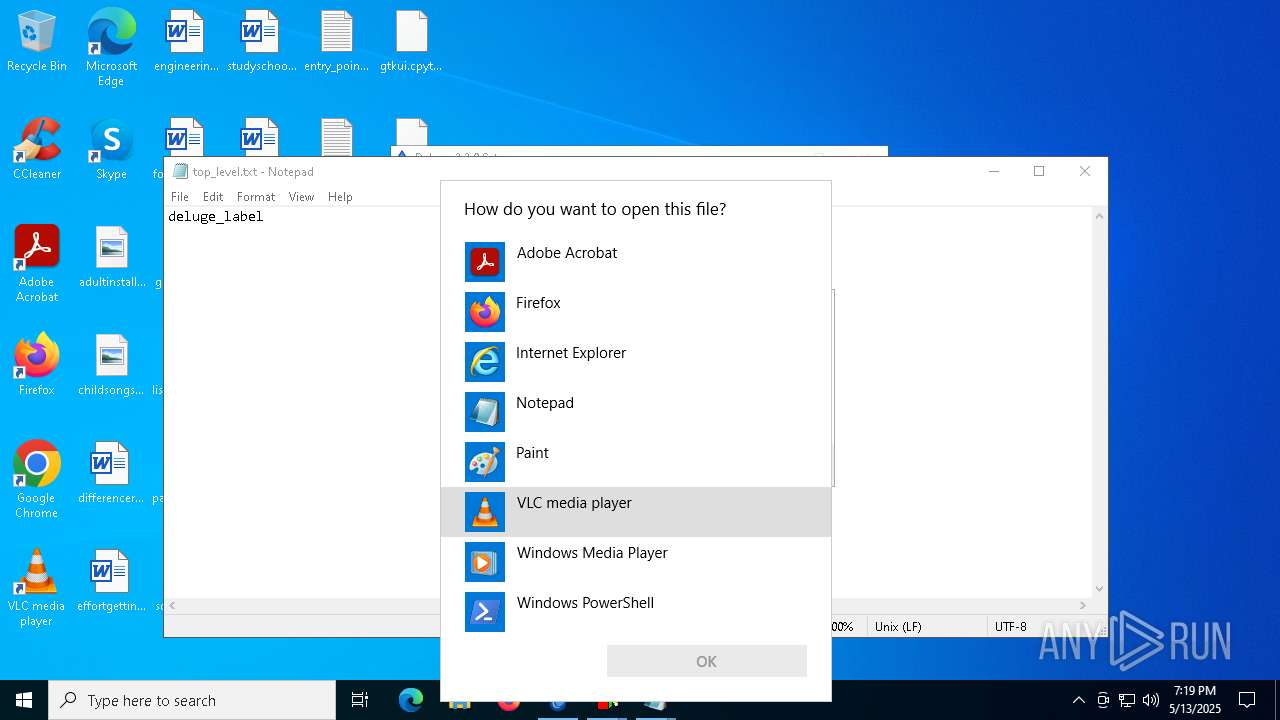This screenshot has height=720, width=1280.
Task: Select the Firefox desktop shortcut
Action: (x=37, y=366)
